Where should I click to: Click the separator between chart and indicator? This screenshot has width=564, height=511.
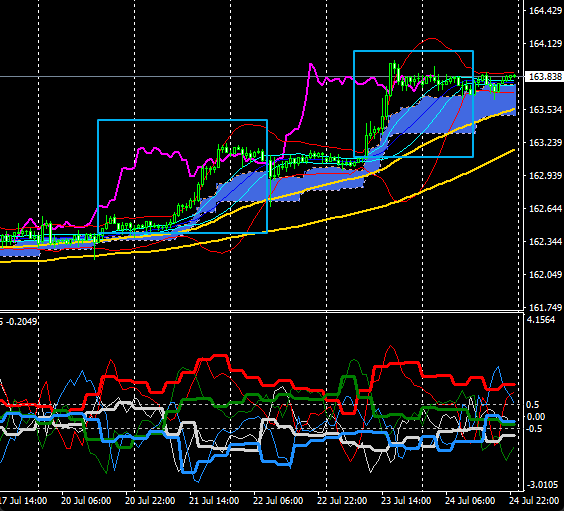point(261,311)
